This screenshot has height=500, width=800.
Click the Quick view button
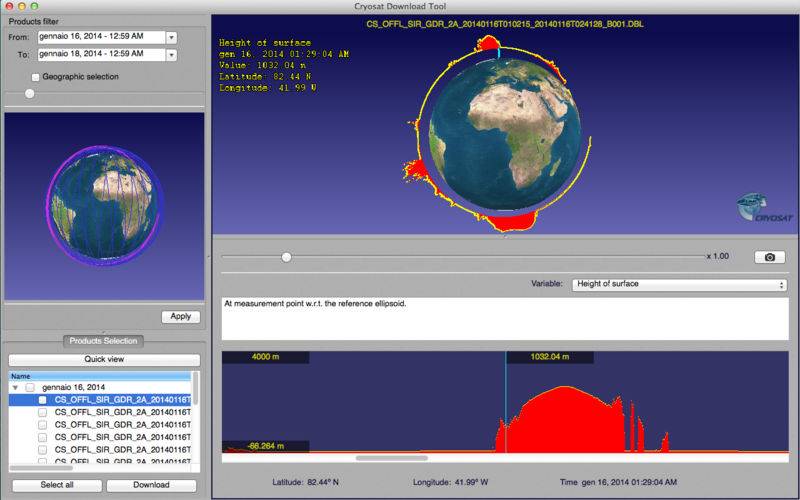(x=104, y=359)
